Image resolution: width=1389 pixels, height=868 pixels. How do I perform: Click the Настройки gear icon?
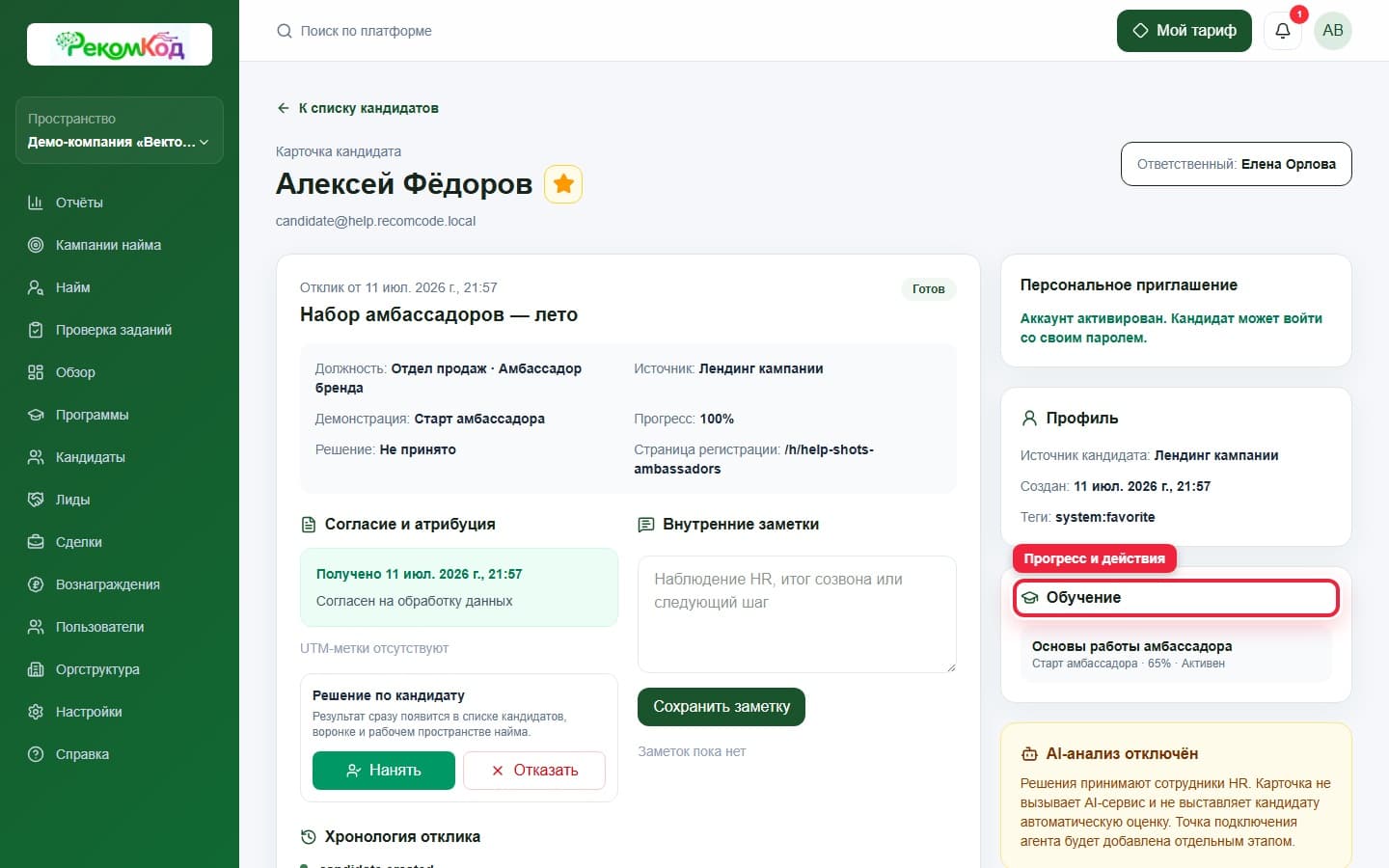coord(36,712)
